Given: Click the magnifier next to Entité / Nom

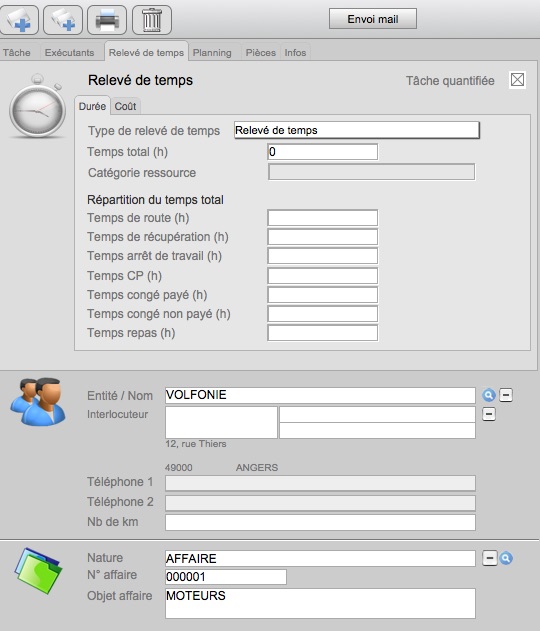Looking at the screenshot, I should coord(488,396).
